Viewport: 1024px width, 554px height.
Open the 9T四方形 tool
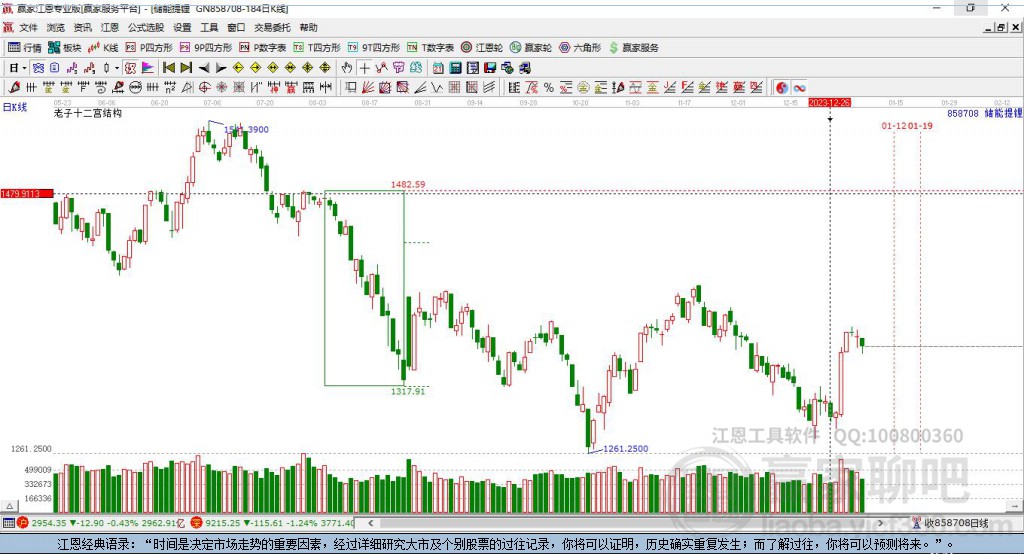coord(374,48)
